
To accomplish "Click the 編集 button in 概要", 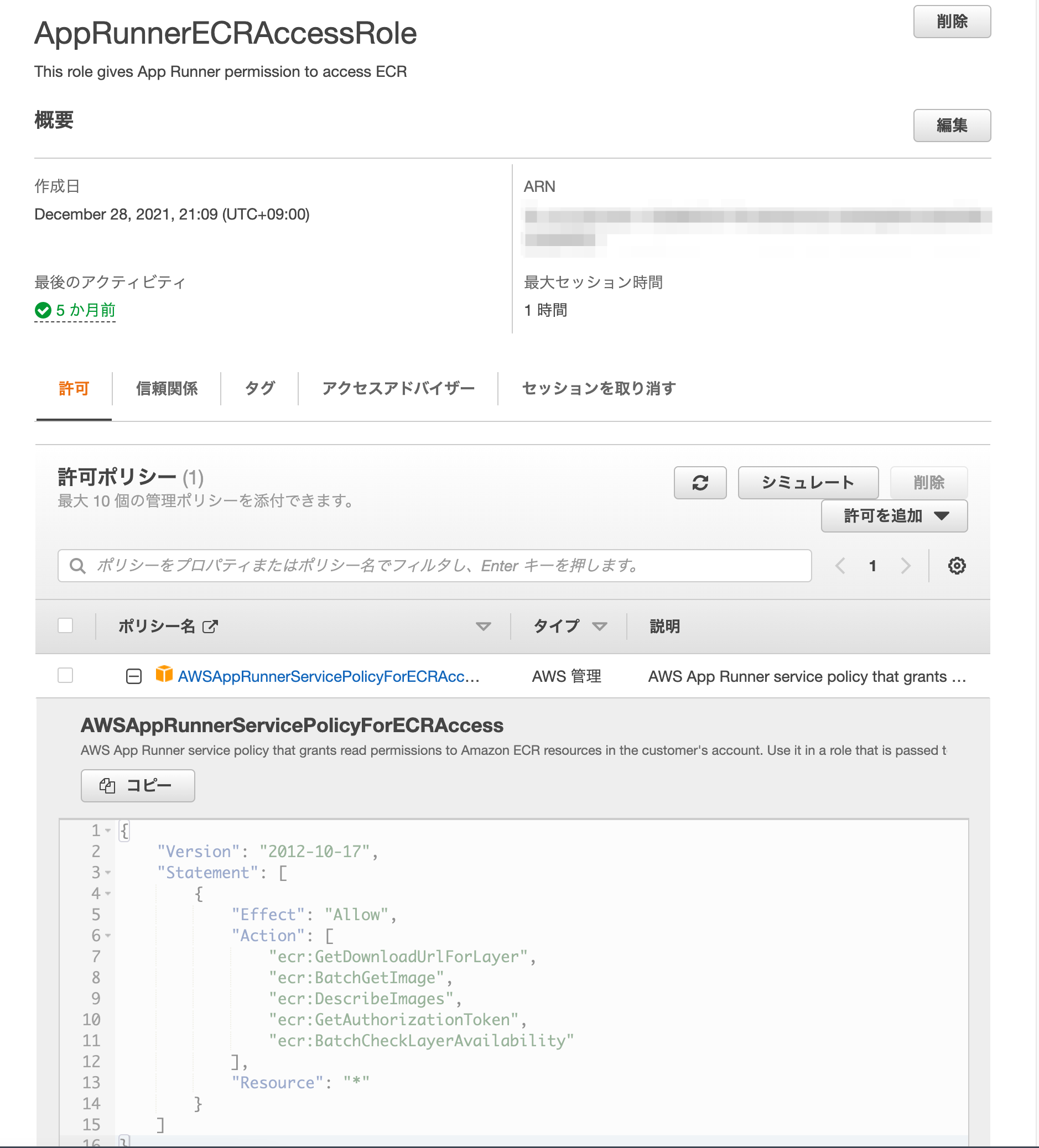I will [x=951, y=126].
